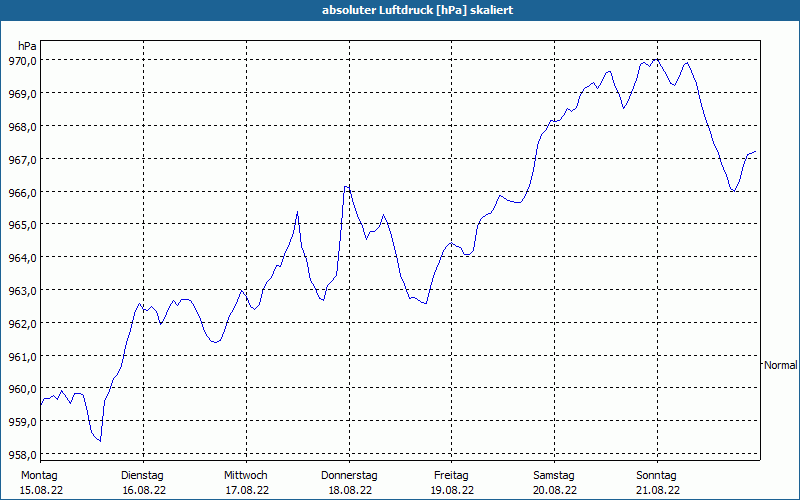Click the 961,0 axis value
The height and width of the screenshot is (500, 800).
click(x=22, y=357)
